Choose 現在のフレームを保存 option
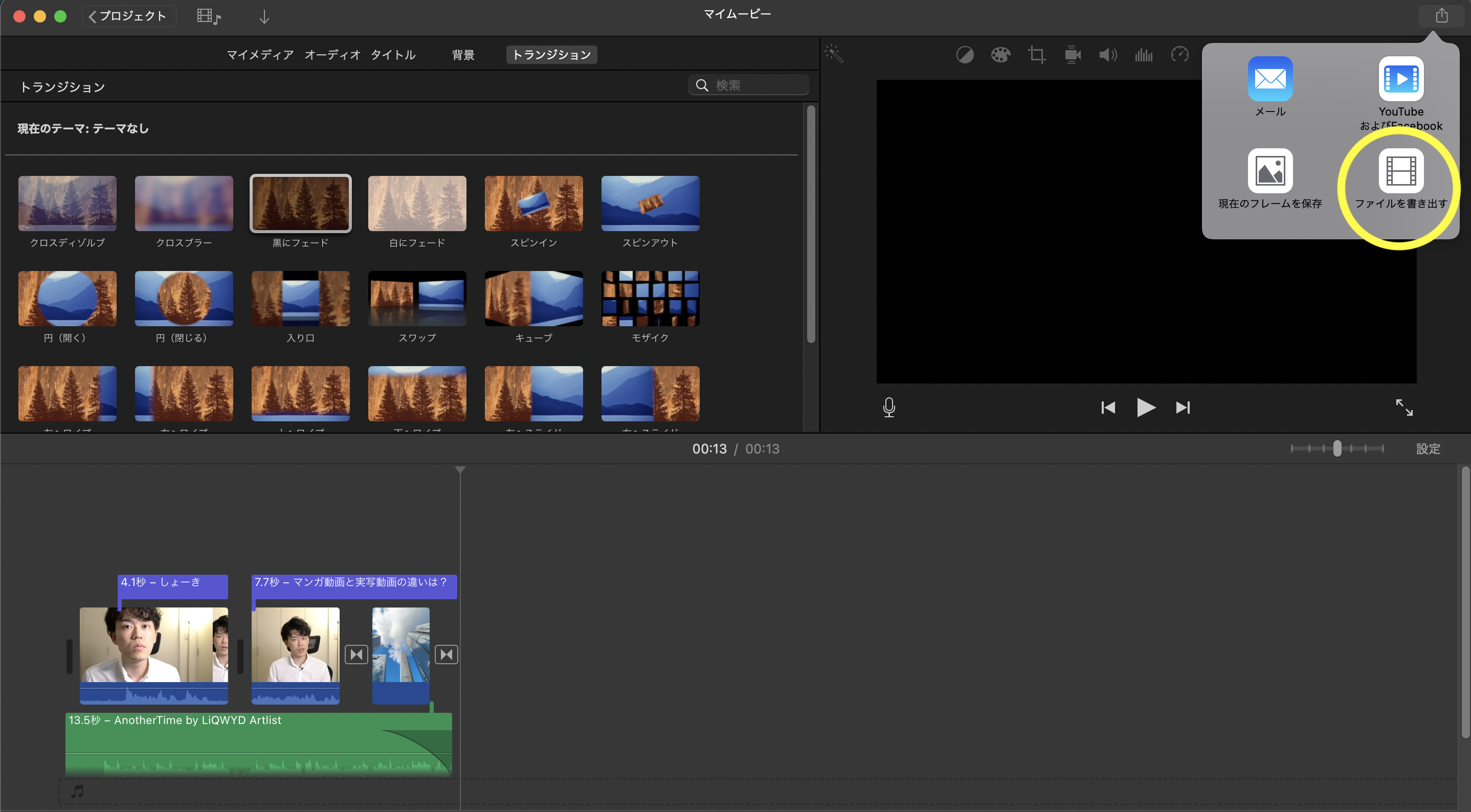 (x=1270, y=171)
